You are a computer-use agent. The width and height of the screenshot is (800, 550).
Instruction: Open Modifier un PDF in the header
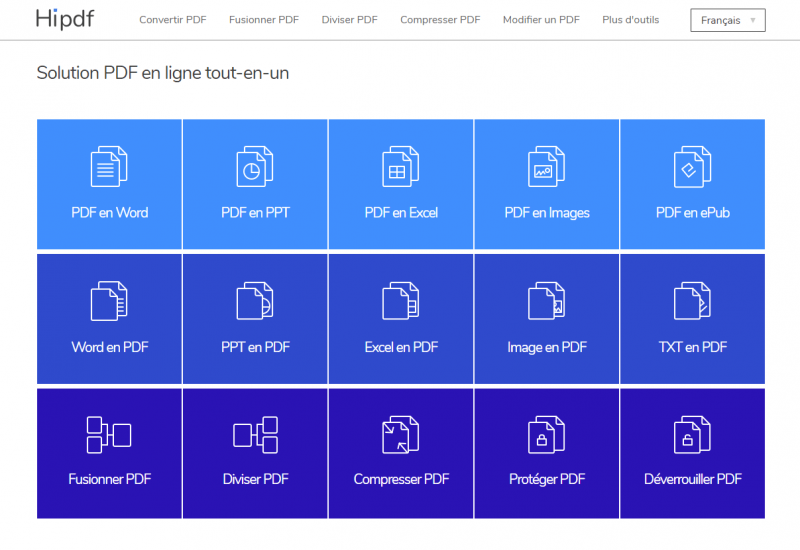coord(541,20)
